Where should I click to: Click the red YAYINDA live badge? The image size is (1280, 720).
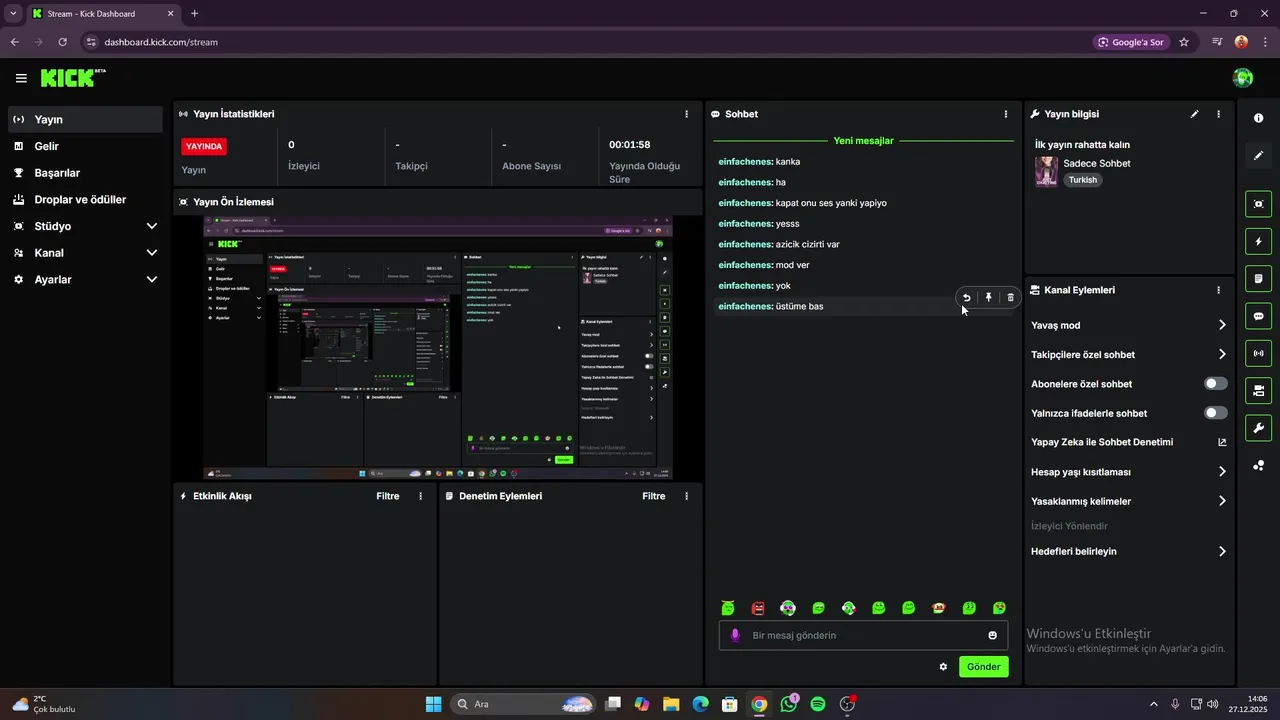(x=204, y=146)
